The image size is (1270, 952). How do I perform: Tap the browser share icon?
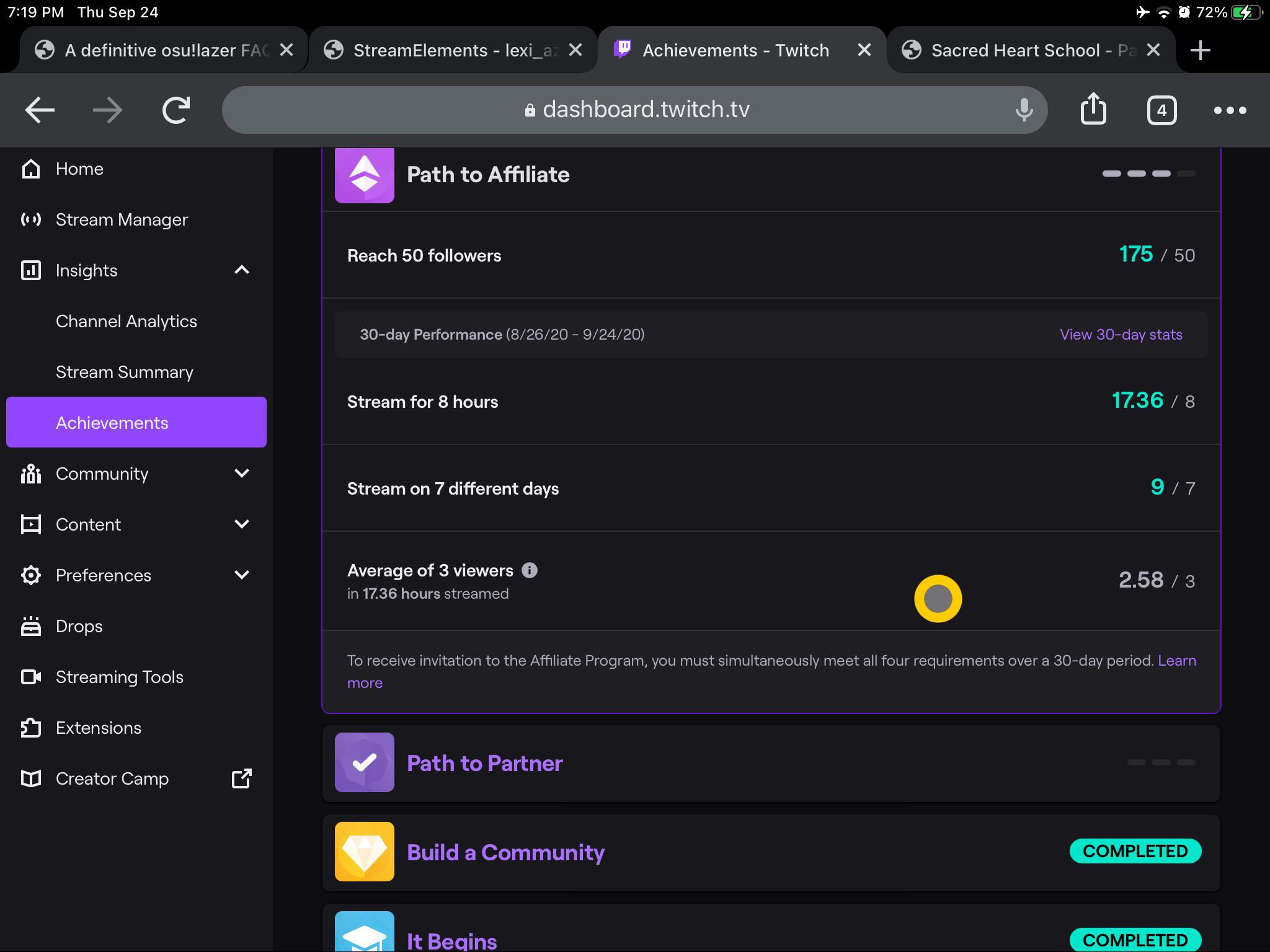coord(1093,110)
